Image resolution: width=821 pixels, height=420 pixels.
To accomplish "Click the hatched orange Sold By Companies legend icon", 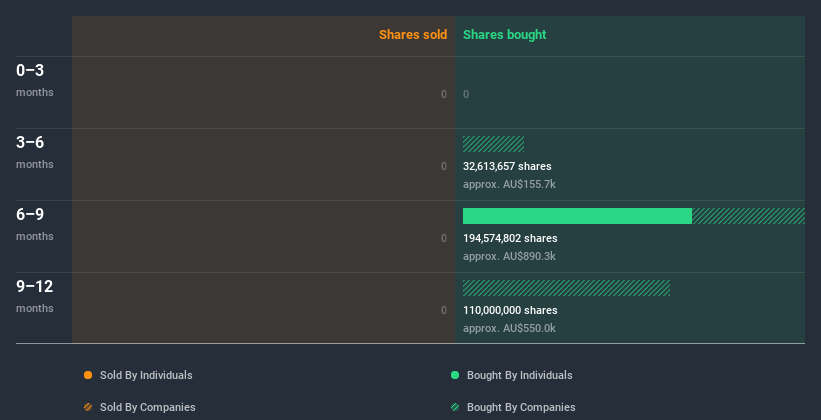I will [x=88, y=407].
